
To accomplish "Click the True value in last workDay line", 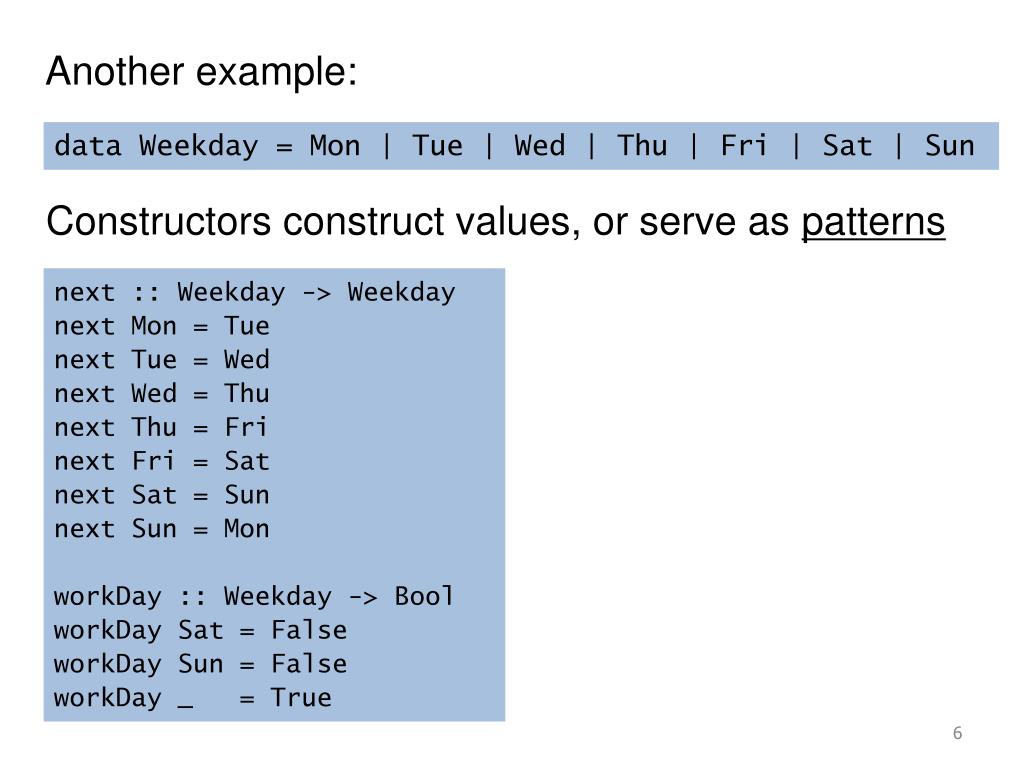I will coord(301,697).
